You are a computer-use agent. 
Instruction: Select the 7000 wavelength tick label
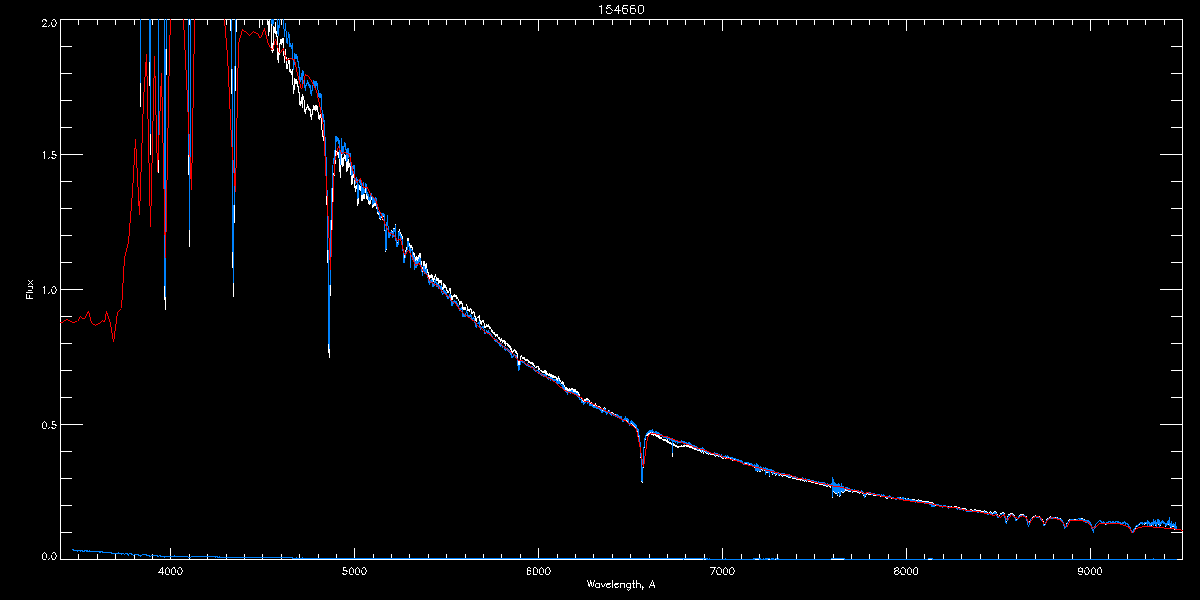pos(722,571)
